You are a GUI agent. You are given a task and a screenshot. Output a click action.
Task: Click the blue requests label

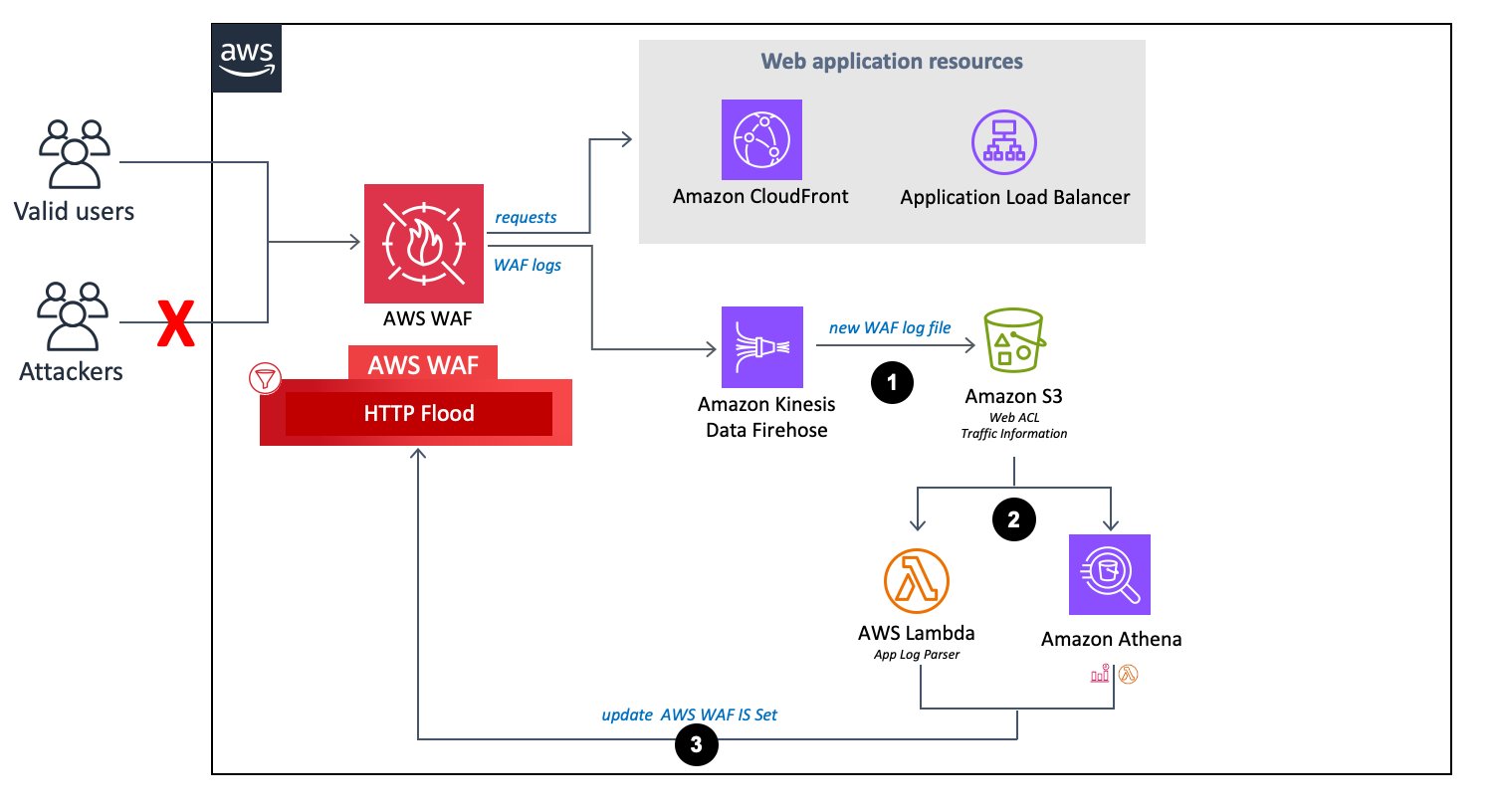526,217
